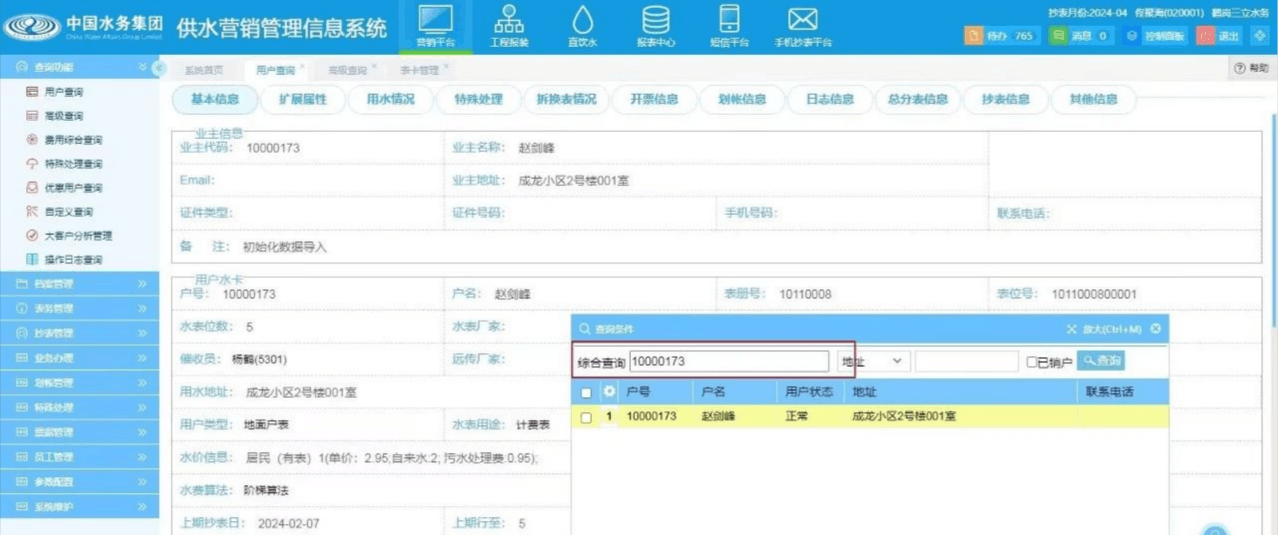Click the 综合查询 input field
Image resolution: width=1278 pixels, height=535 pixels.
click(x=728, y=361)
